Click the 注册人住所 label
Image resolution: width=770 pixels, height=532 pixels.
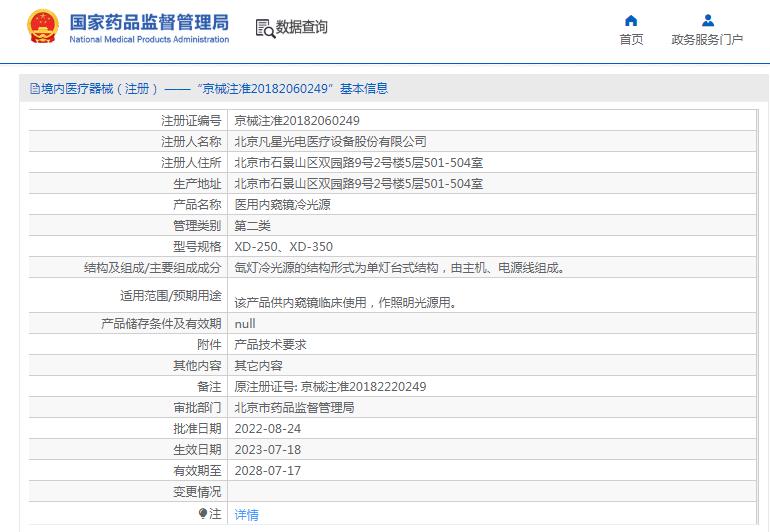point(191,163)
